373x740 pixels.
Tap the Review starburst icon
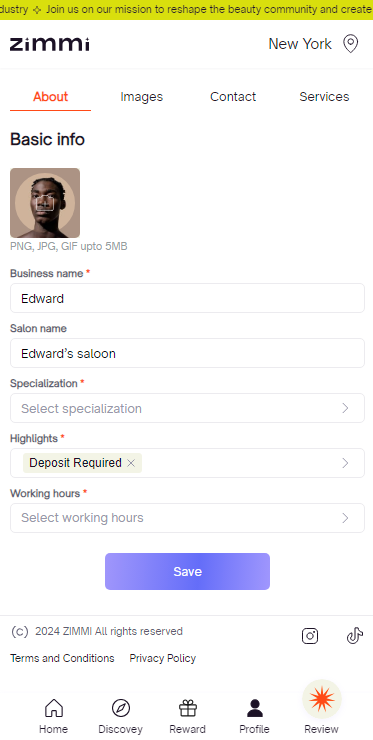(x=322, y=698)
